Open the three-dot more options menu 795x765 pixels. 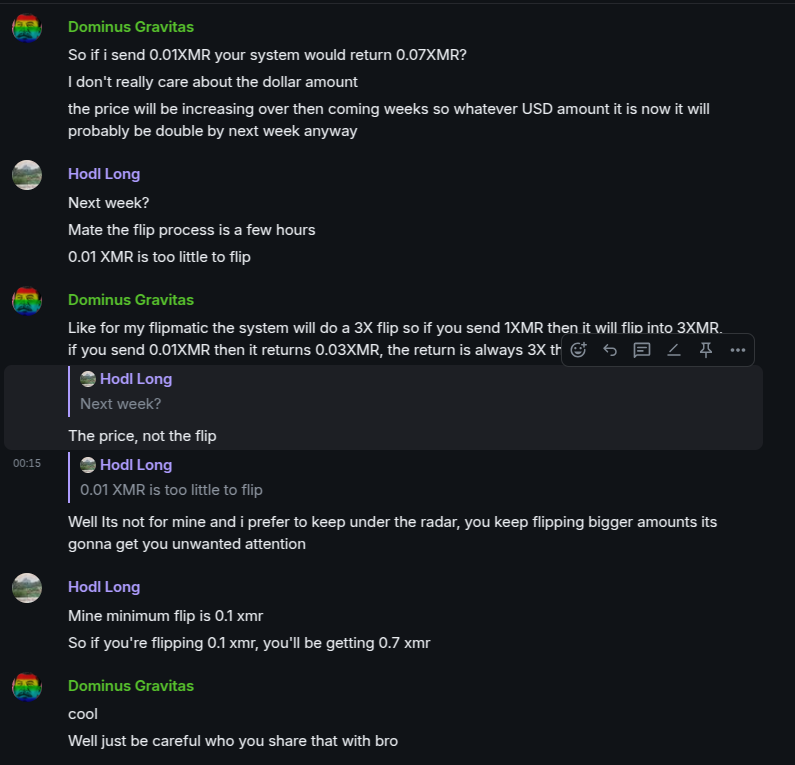(738, 350)
